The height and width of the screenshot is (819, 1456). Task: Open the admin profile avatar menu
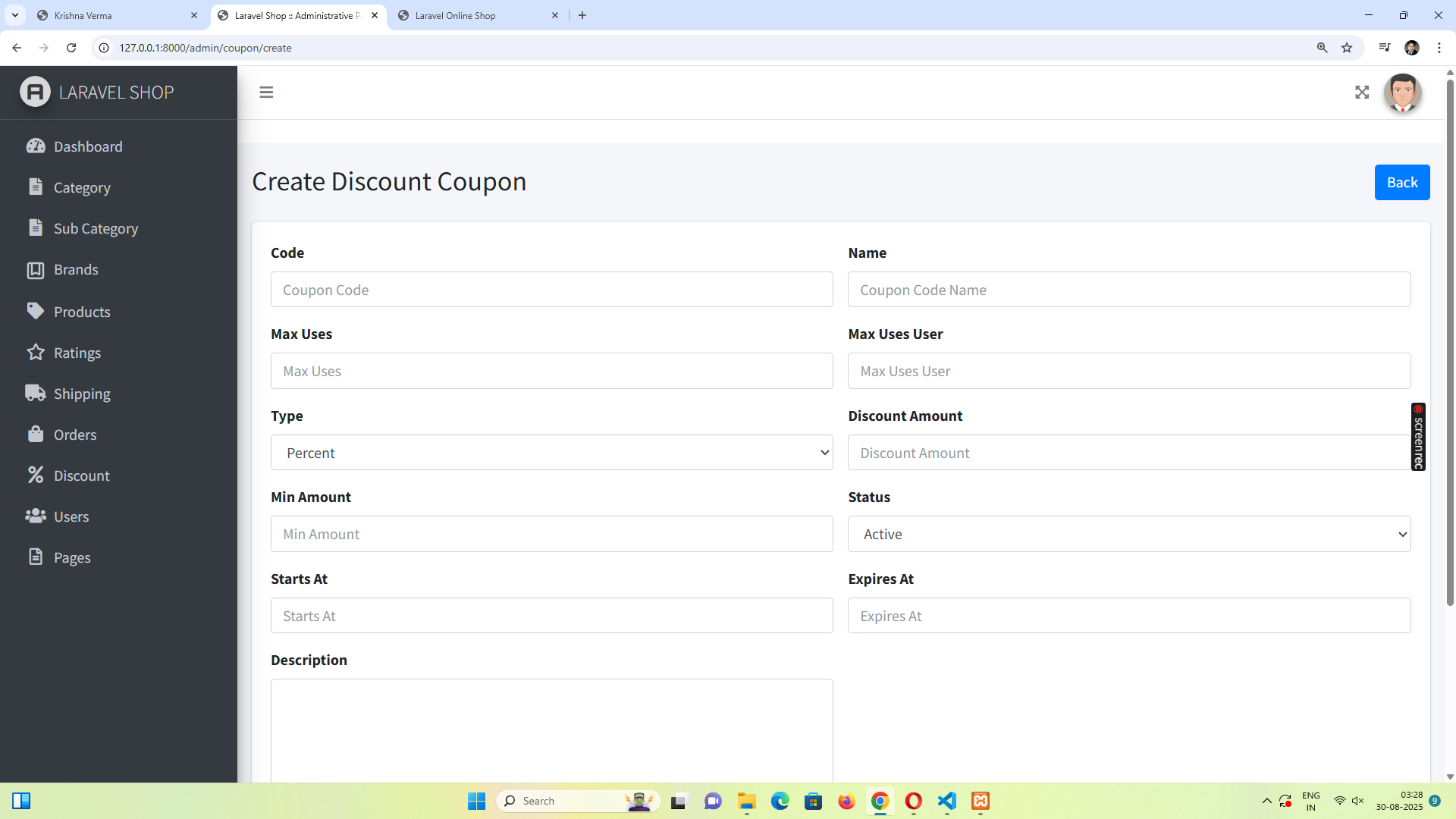pos(1402,93)
